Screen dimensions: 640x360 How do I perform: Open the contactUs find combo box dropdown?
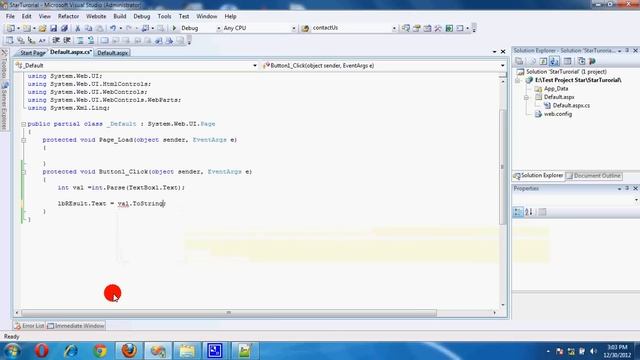[x=394, y=28]
